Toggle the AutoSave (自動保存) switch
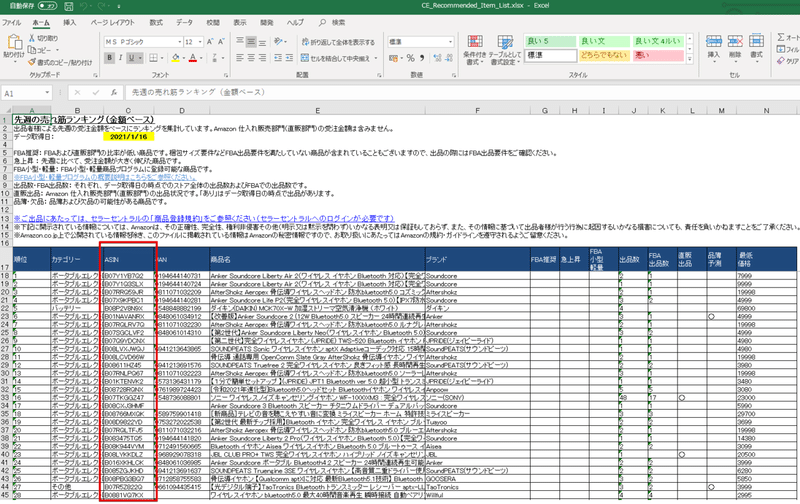This screenshot has height=504, width=800. point(47,6)
